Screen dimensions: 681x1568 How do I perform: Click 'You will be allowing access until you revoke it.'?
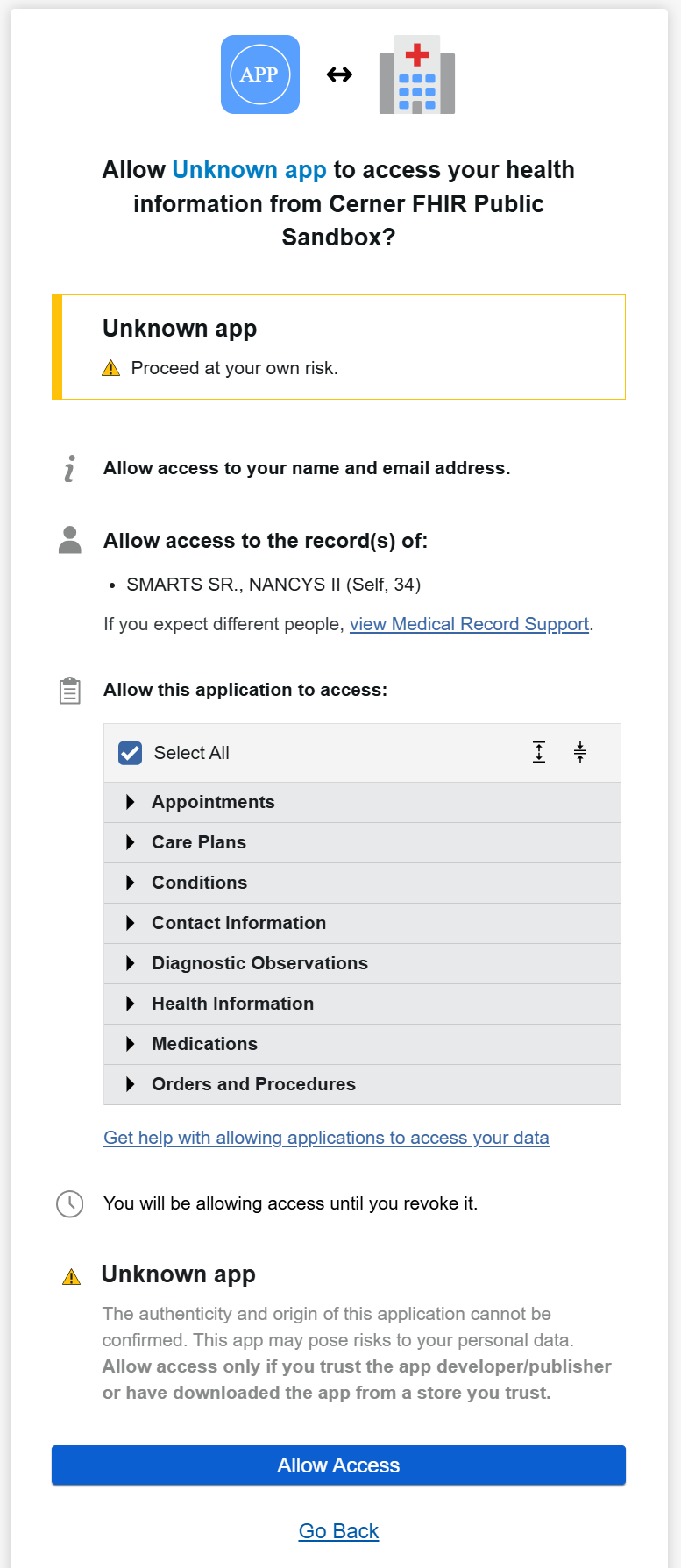[x=290, y=1203]
